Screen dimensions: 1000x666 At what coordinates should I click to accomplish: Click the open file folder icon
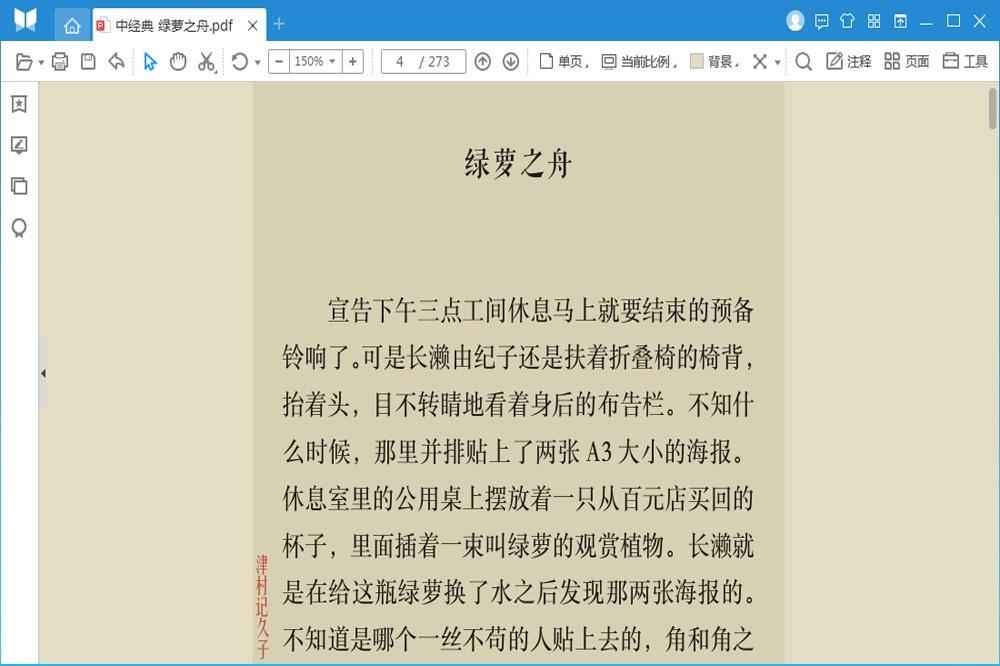[x=24, y=62]
